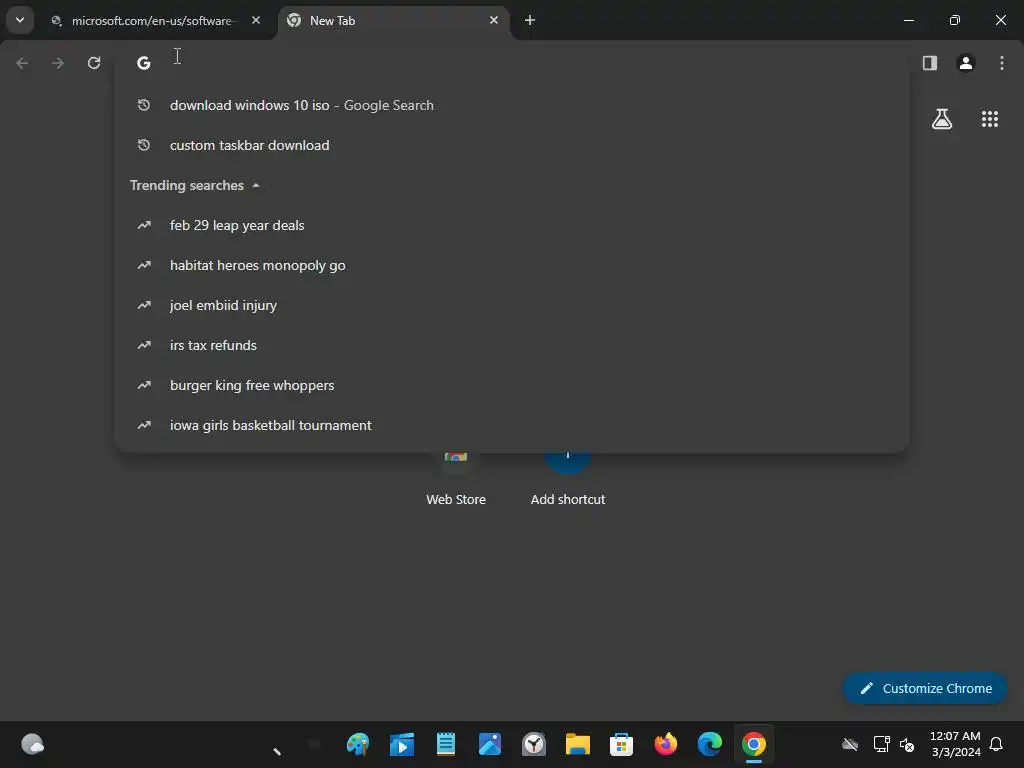Open clock and date 12:07 AM
The image size is (1024, 768).
click(x=955, y=744)
